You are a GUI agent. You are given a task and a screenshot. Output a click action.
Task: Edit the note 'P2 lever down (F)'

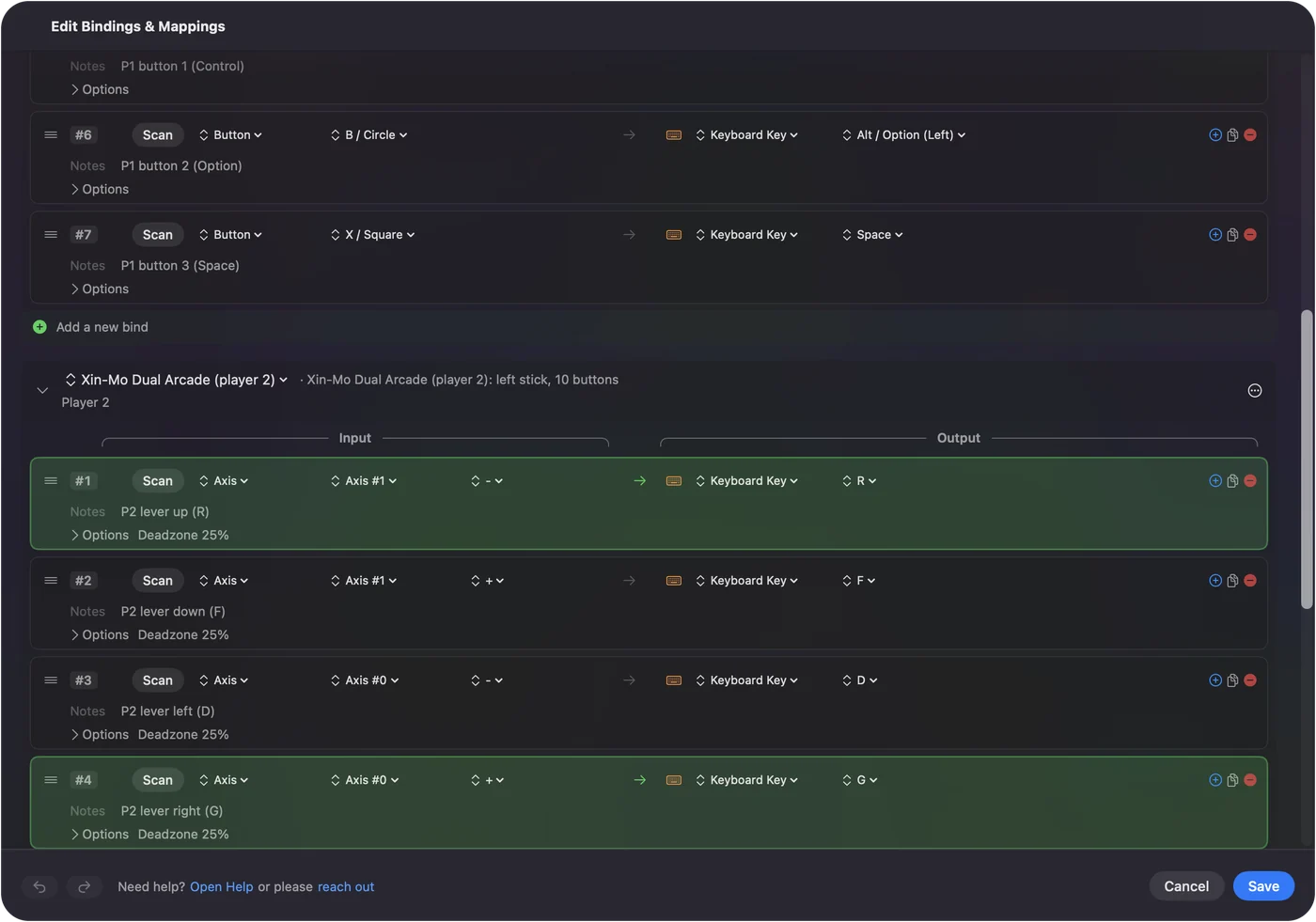coord(173,611)
